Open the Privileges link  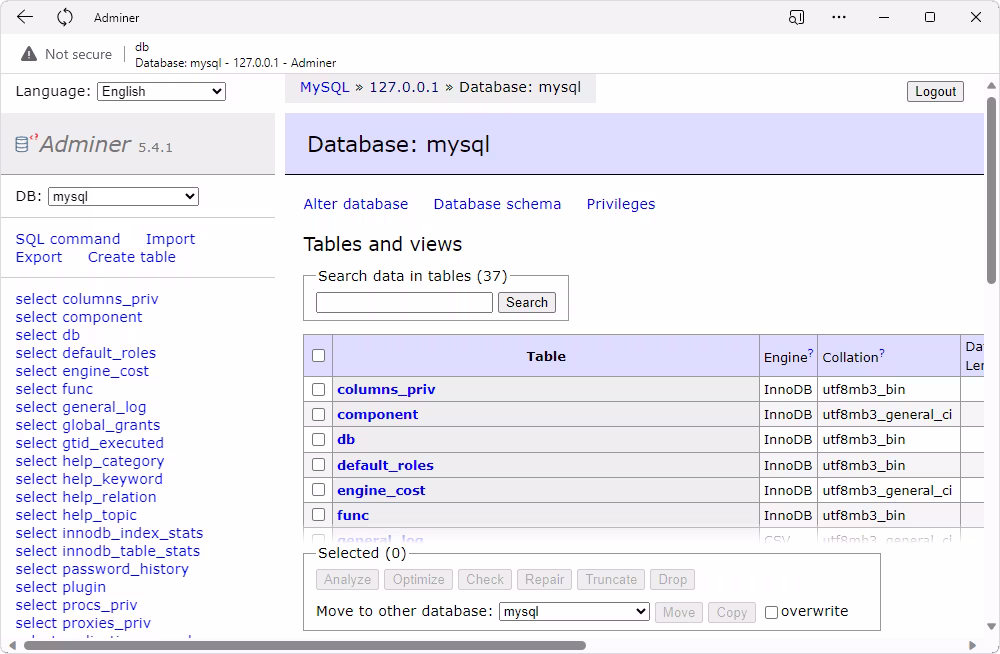621,204
